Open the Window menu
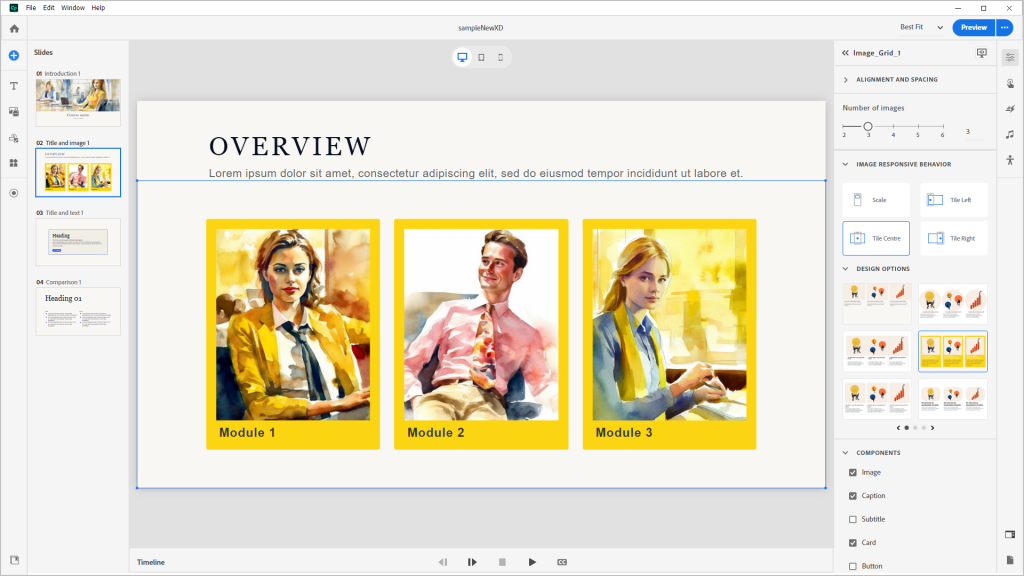The image size is (1024, 576). click(73, 7)
